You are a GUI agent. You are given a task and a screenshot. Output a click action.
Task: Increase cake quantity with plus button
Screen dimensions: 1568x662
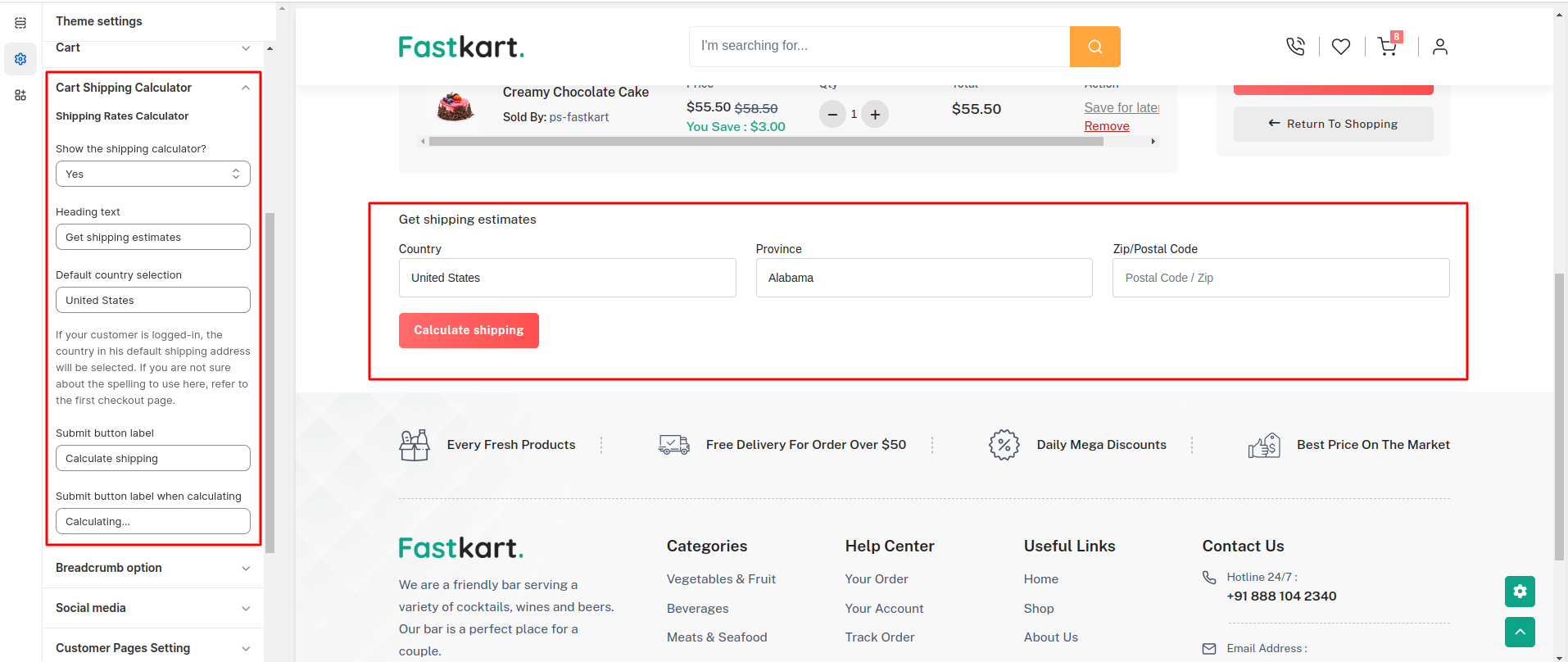coord(875,115)
